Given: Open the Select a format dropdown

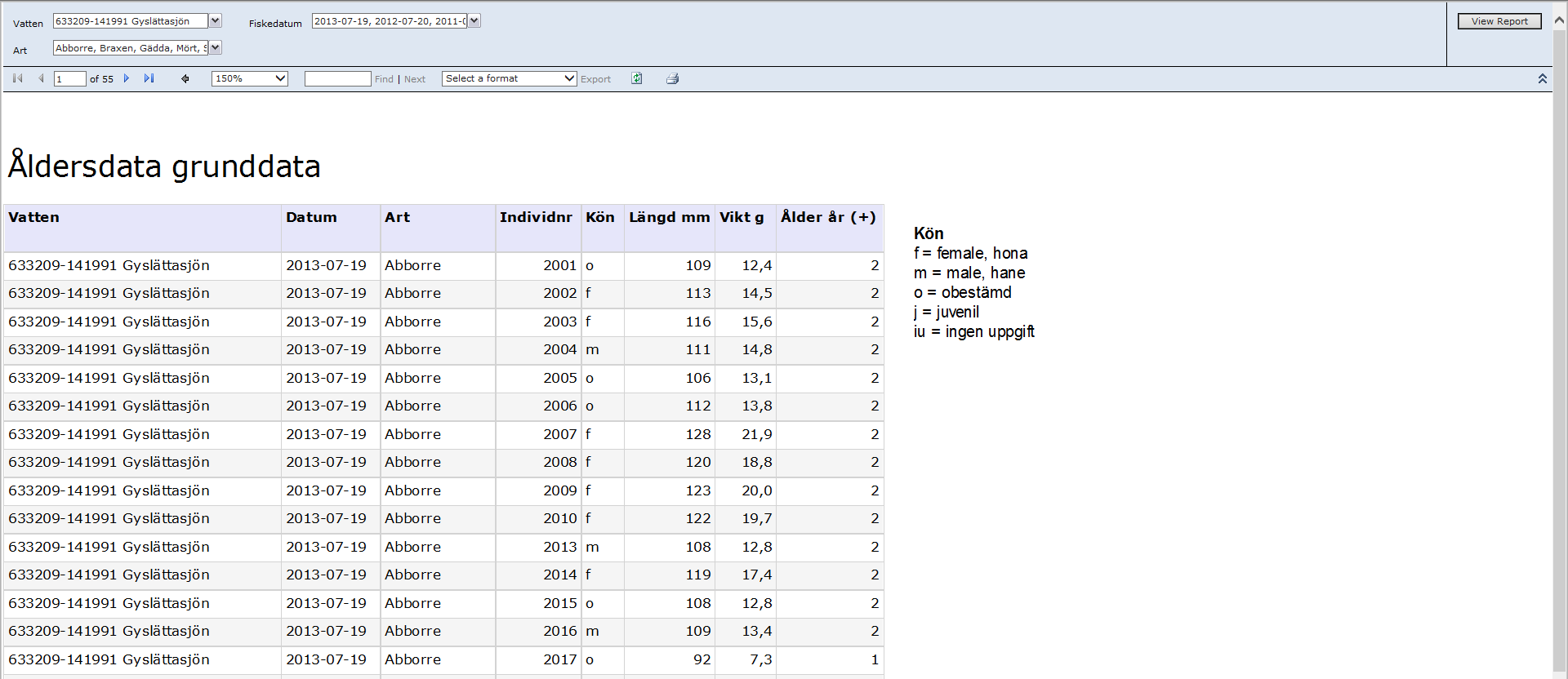Looking at the screenshot, I should [x=510, y=78].
